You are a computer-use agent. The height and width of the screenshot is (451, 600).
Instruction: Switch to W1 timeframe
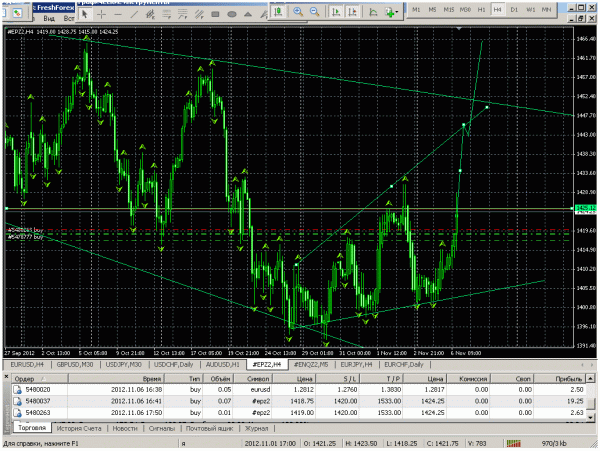(530, 10)
